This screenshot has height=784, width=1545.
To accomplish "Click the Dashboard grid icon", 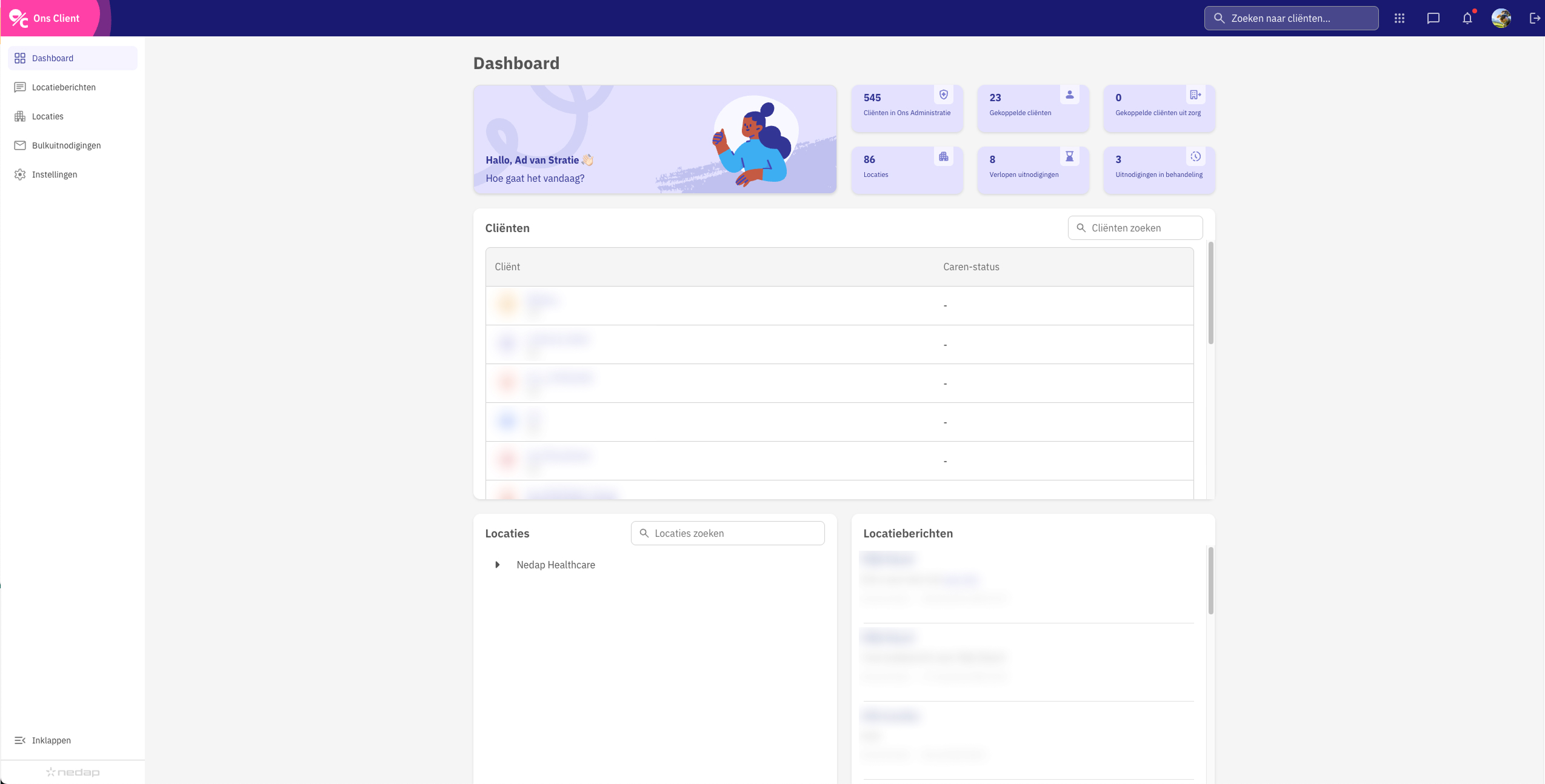I will [20, 58].
